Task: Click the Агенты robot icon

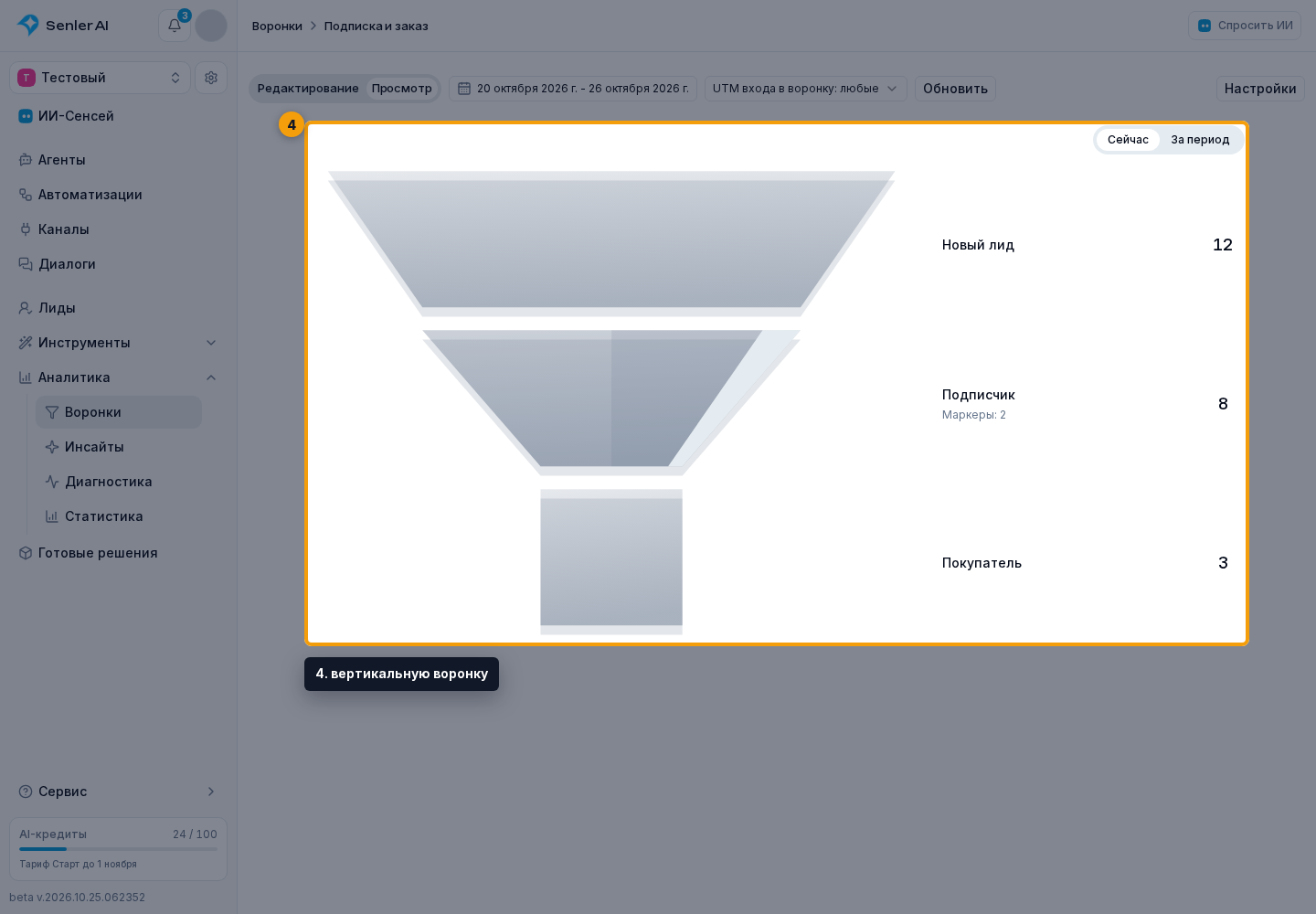Action: tap(26, 160)
